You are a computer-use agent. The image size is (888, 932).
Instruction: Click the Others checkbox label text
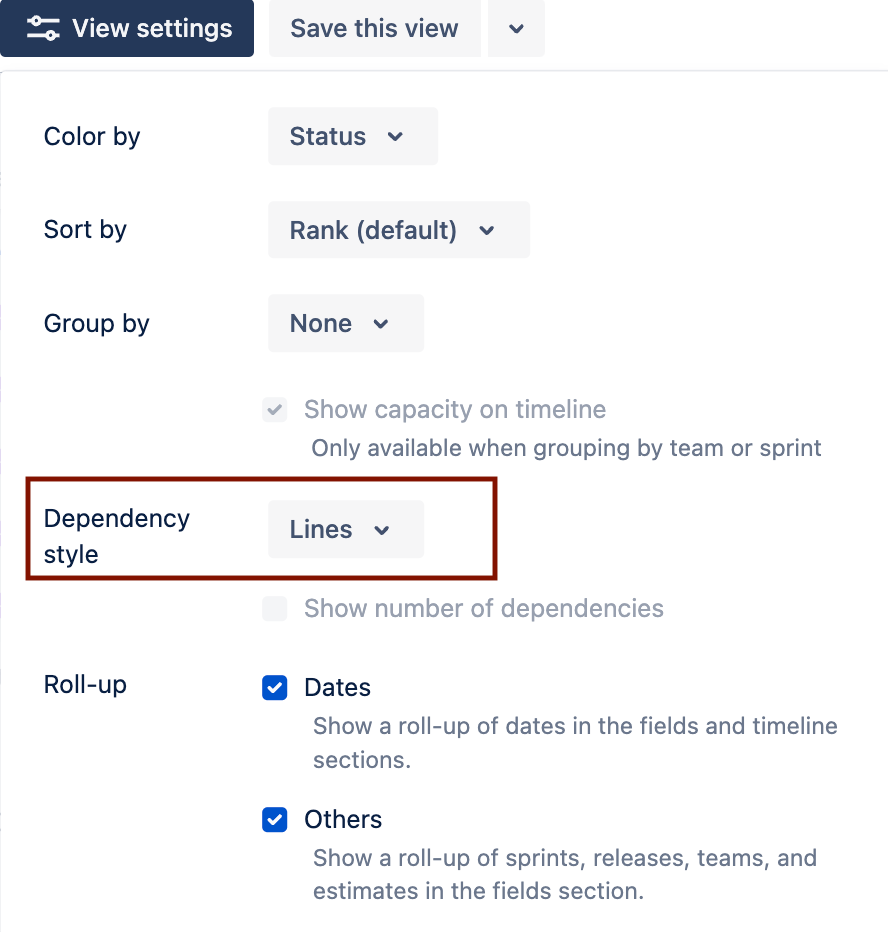[x=343, y=820]
